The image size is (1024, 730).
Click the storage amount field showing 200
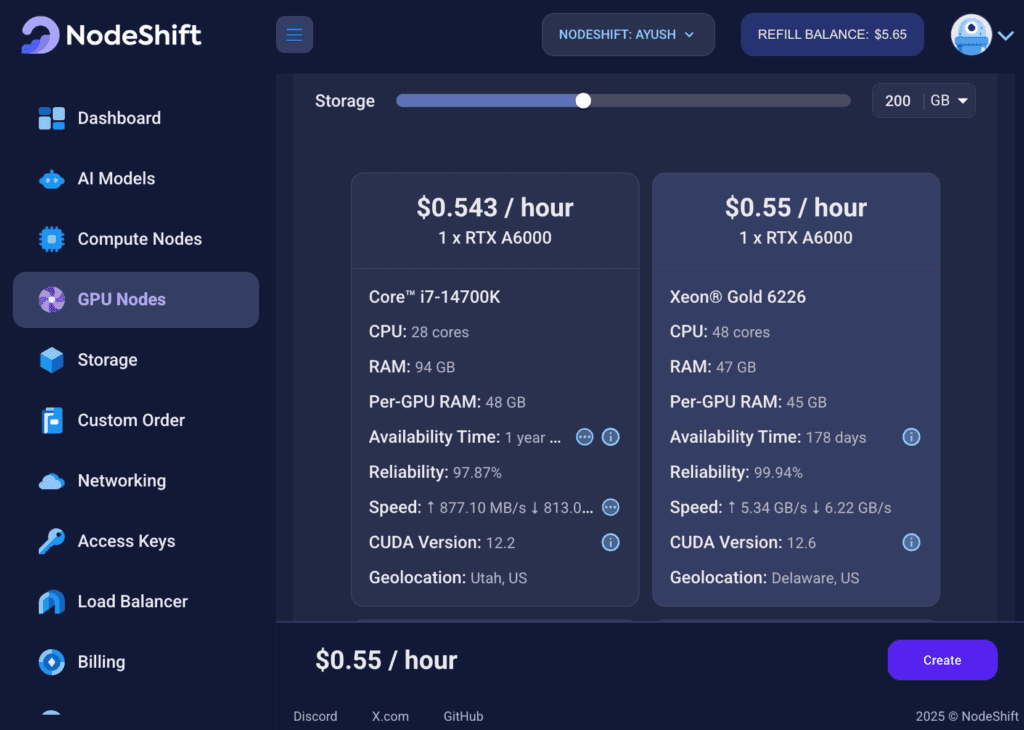(x=898, y=101)
